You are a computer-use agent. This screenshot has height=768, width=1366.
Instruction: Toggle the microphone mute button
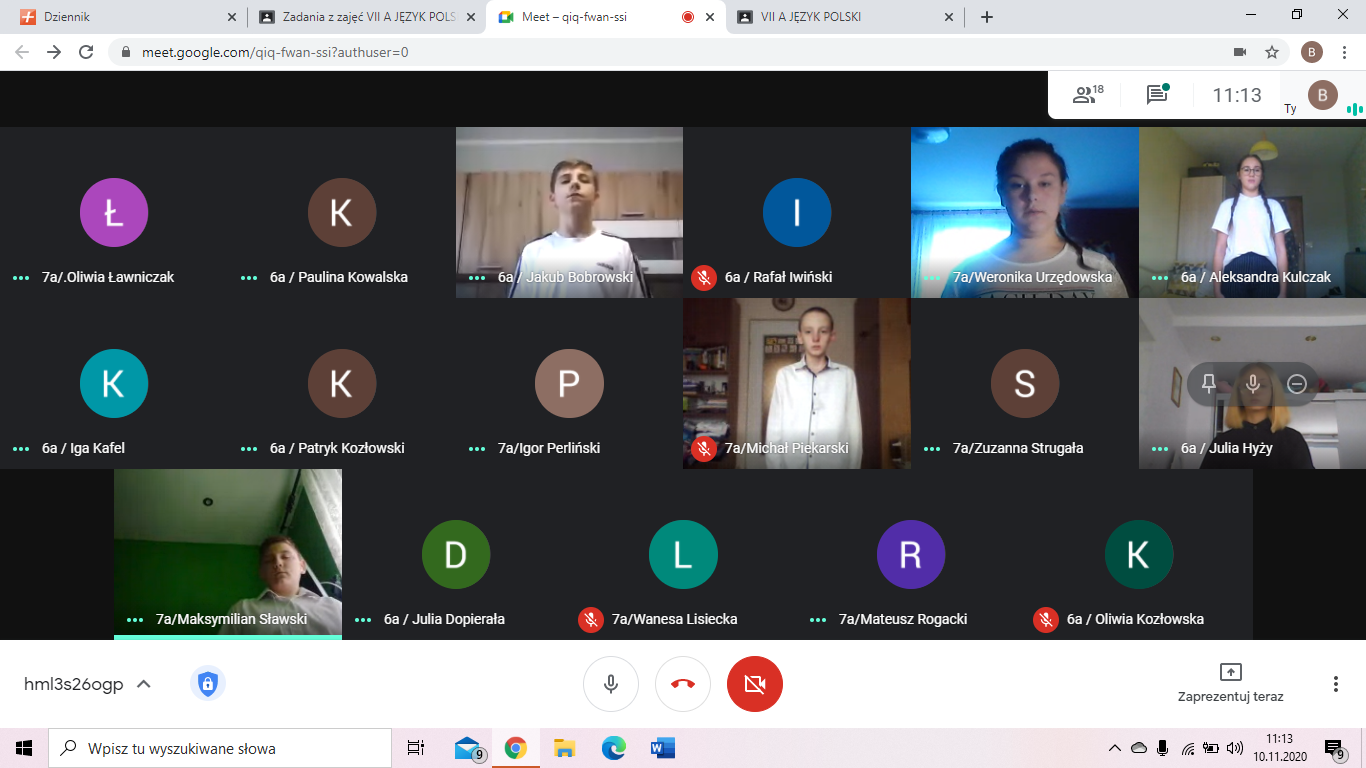pyautogui.click(x=611, y=684)
